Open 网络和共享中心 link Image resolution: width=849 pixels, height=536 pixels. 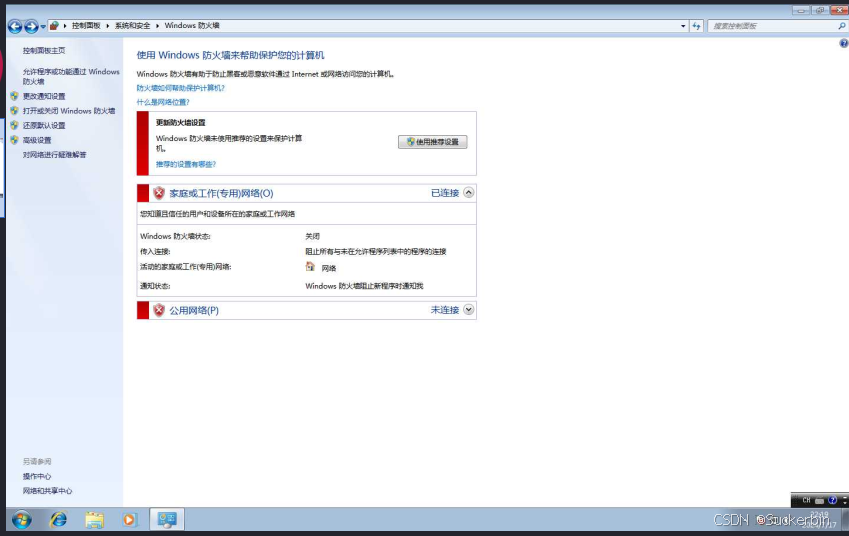coord(47,491)
